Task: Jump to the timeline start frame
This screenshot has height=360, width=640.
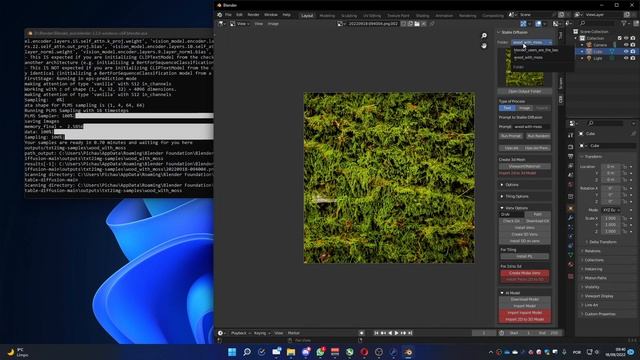Action: 376,333
